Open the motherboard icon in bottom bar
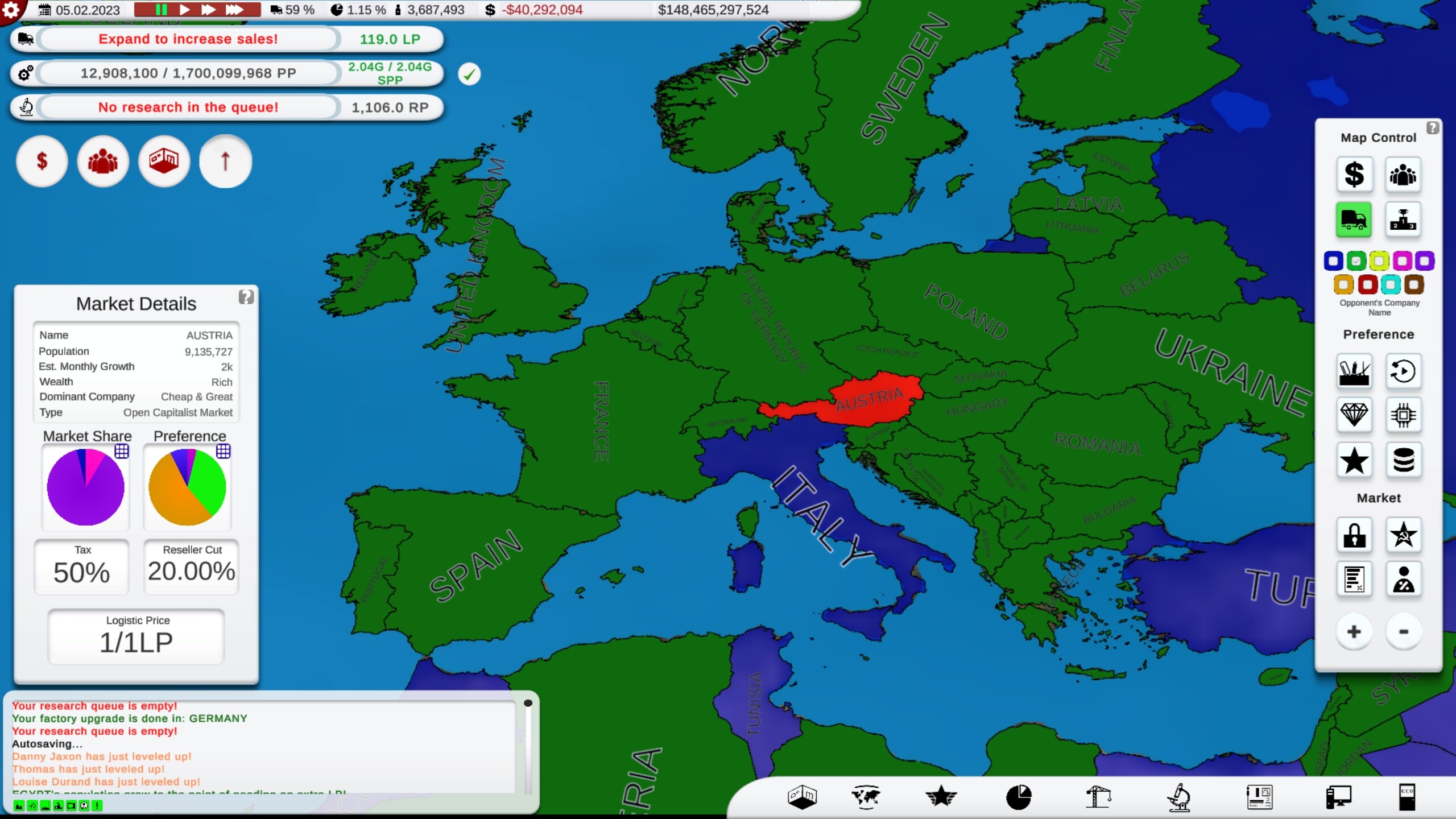Viewport: 1456px width, 819px height. click(x=1259, y=797)
